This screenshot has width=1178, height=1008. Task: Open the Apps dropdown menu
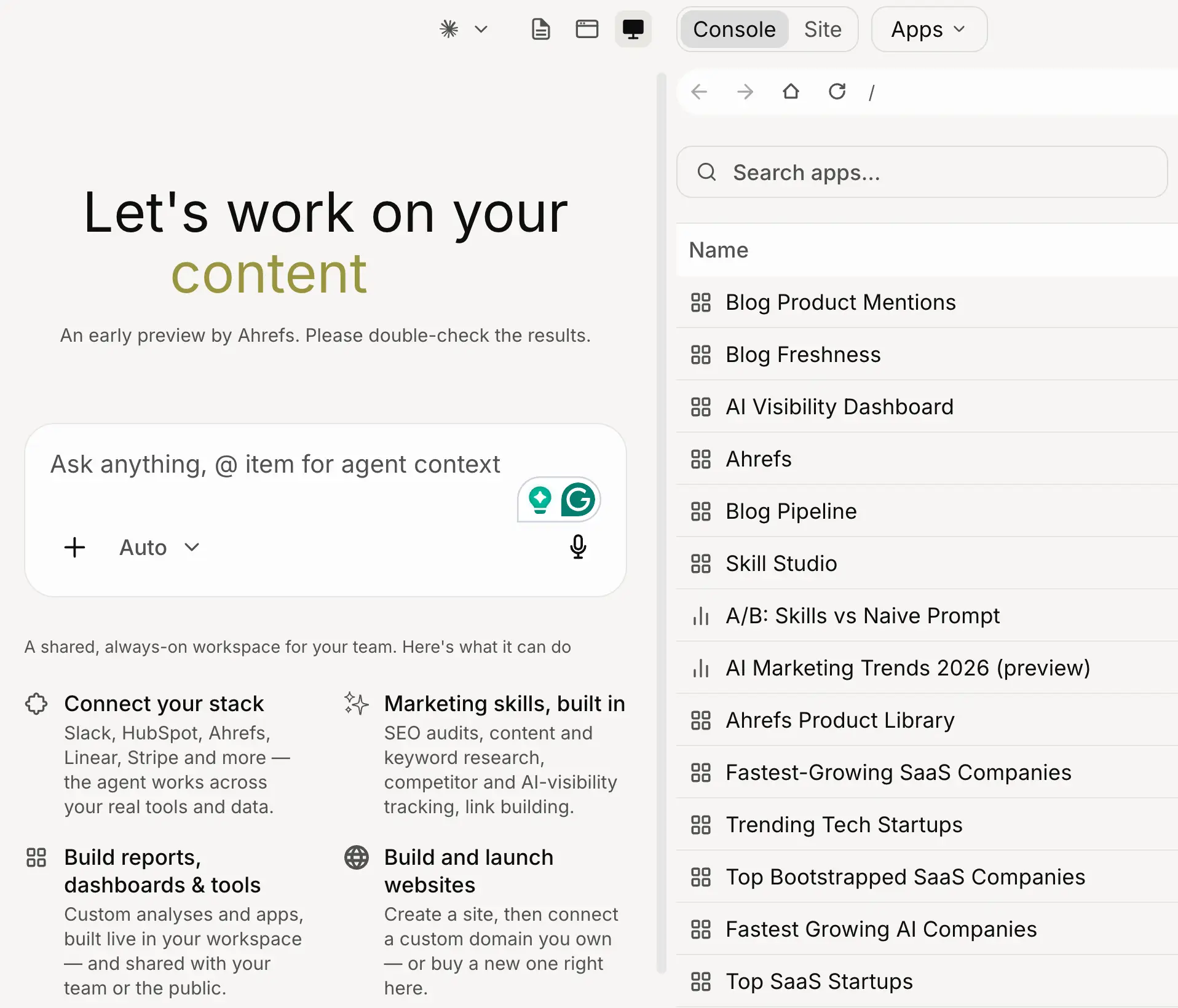[x=929, y=30]
